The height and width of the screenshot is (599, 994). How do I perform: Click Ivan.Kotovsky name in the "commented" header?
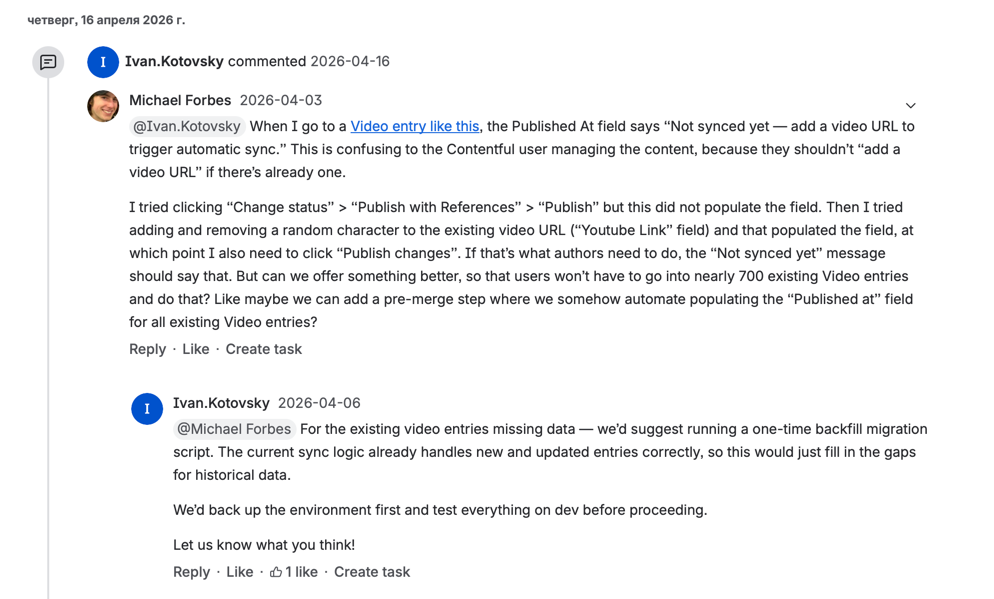(x=174, y=61)
